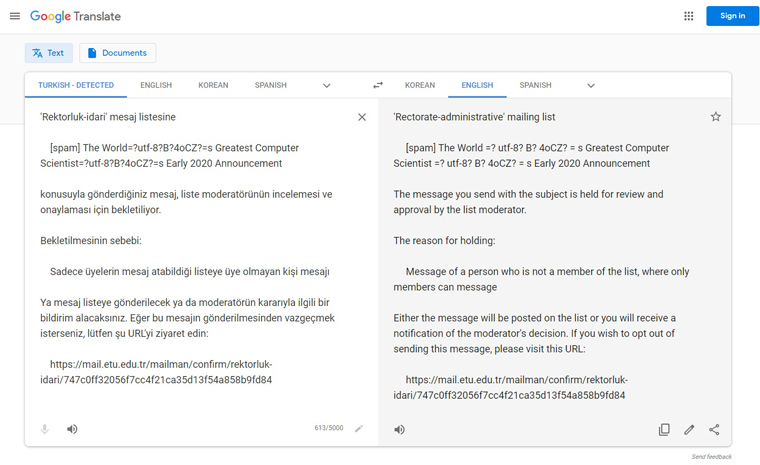Share the translation
Screen dimensions: 760x465
click(x=714, y=430)
